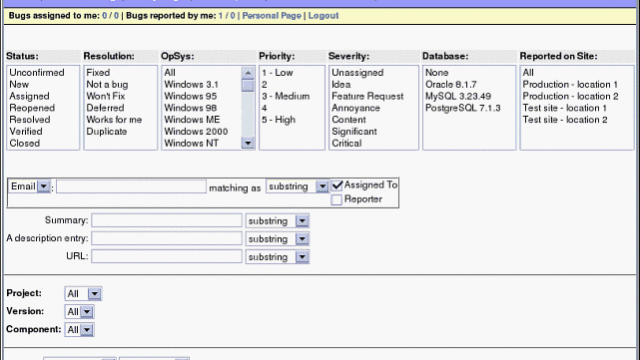The width and height of the screenshot is (640, 360).
Task: Click the OpSys list scroll down arrow
Action: (x=248, y=143)
